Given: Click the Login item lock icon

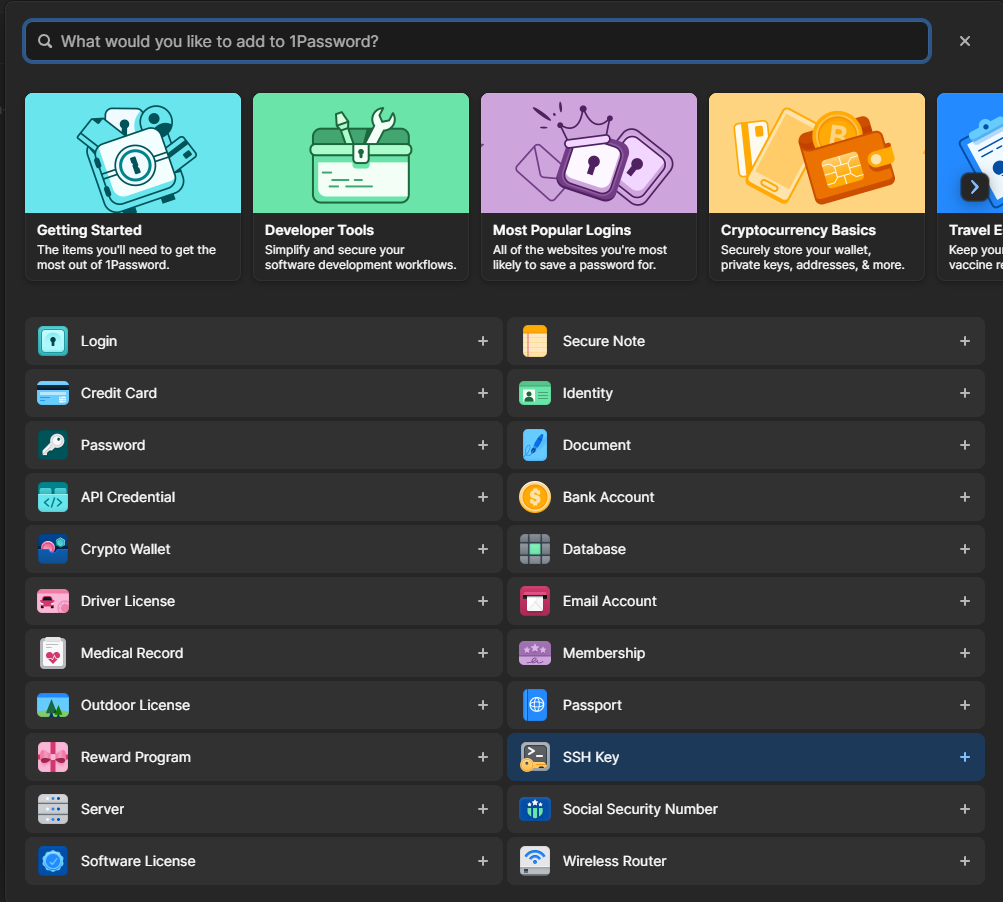Looking at the screenshot, I should pyautogui.click(x=53, y=341).
